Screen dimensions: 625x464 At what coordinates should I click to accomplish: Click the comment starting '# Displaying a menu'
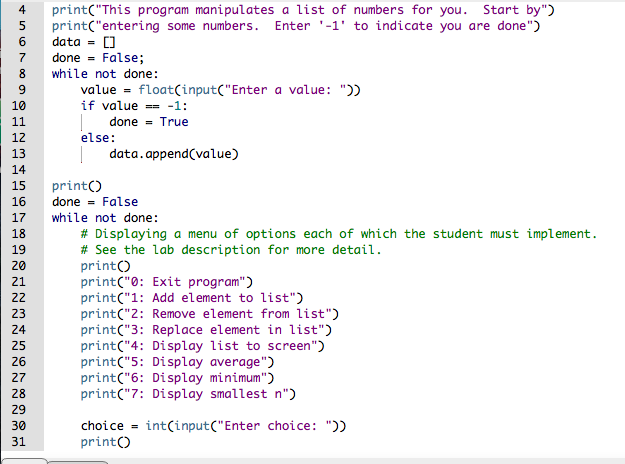339,234
